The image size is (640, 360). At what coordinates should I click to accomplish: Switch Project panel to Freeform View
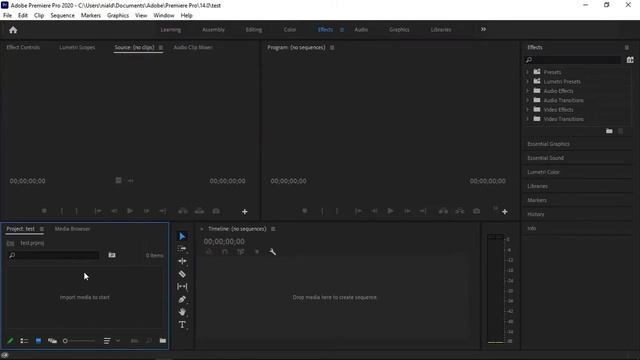point(52,340)
